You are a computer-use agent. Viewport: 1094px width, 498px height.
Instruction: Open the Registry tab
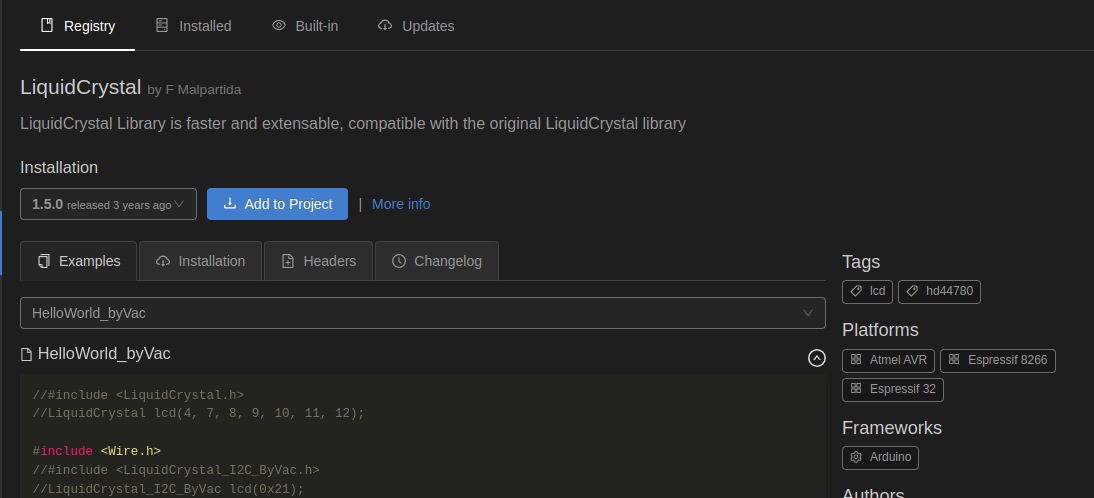click(x=78, y=26)
